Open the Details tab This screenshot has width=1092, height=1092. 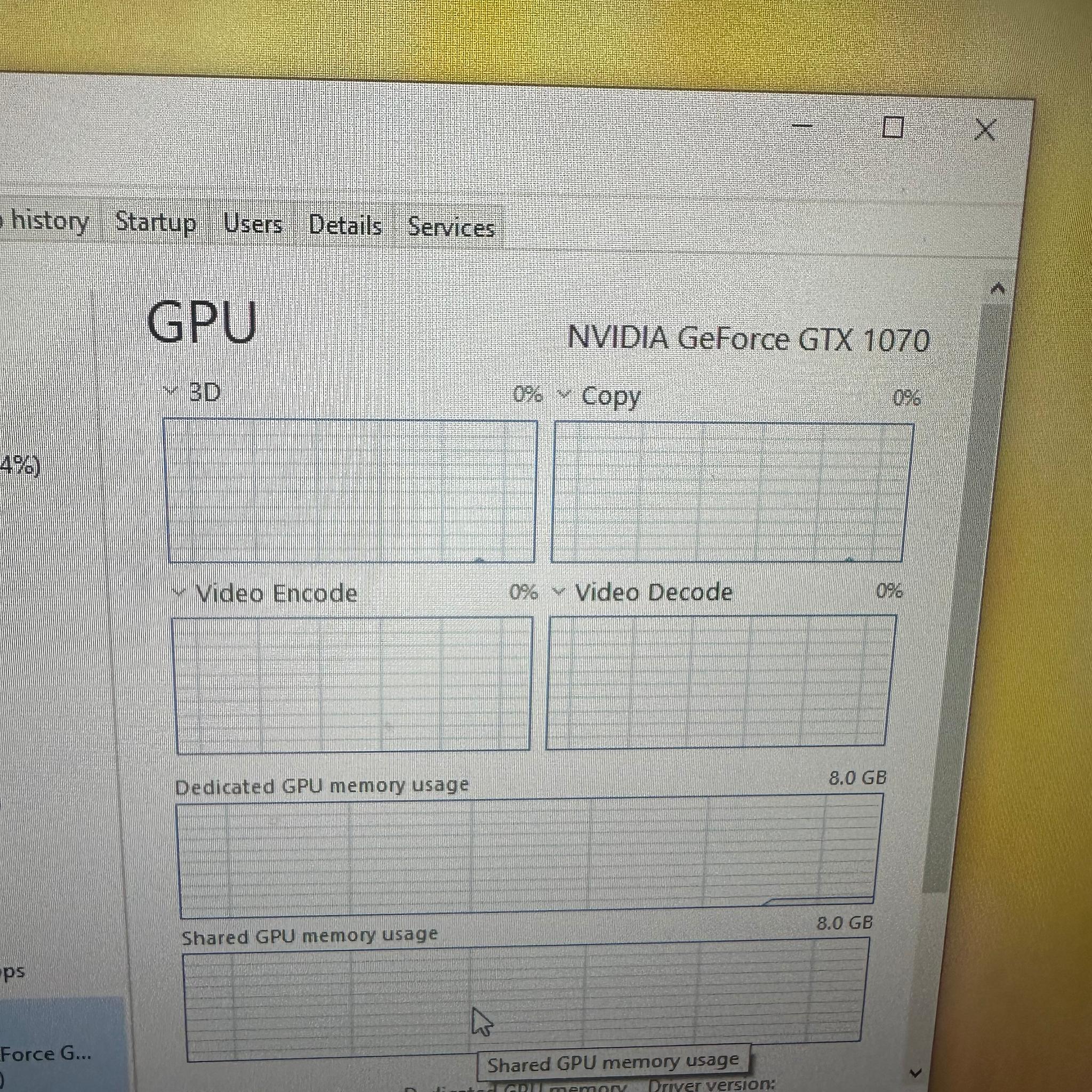(346, 226)
